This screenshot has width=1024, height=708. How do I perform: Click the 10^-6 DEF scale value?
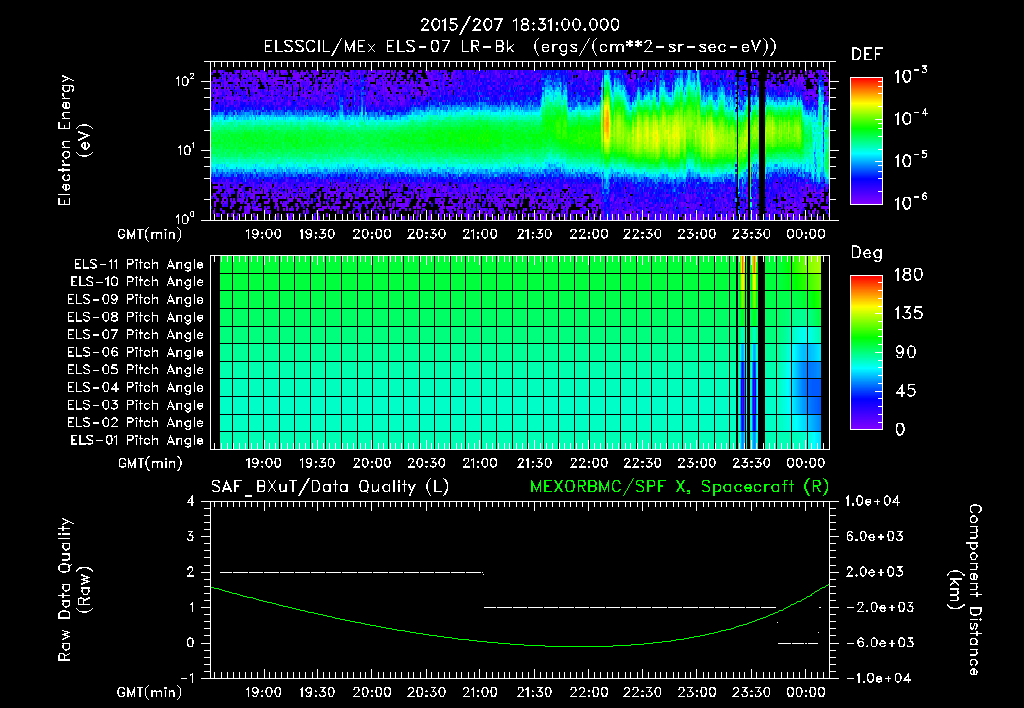coord(910,202)
